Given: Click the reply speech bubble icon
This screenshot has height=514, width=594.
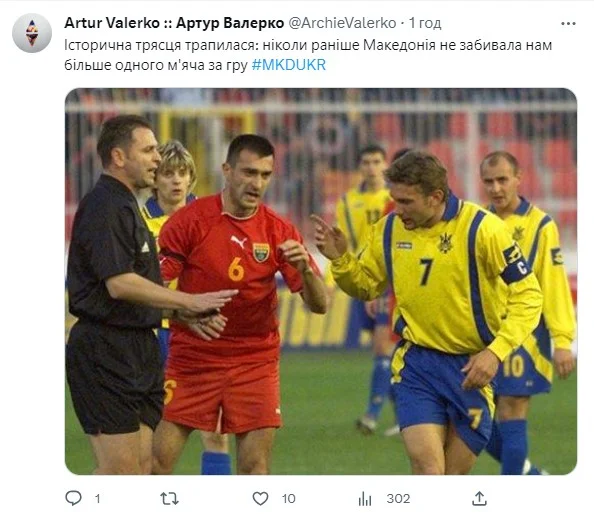Looking at the screenshot, I should [x=73, y=498].
